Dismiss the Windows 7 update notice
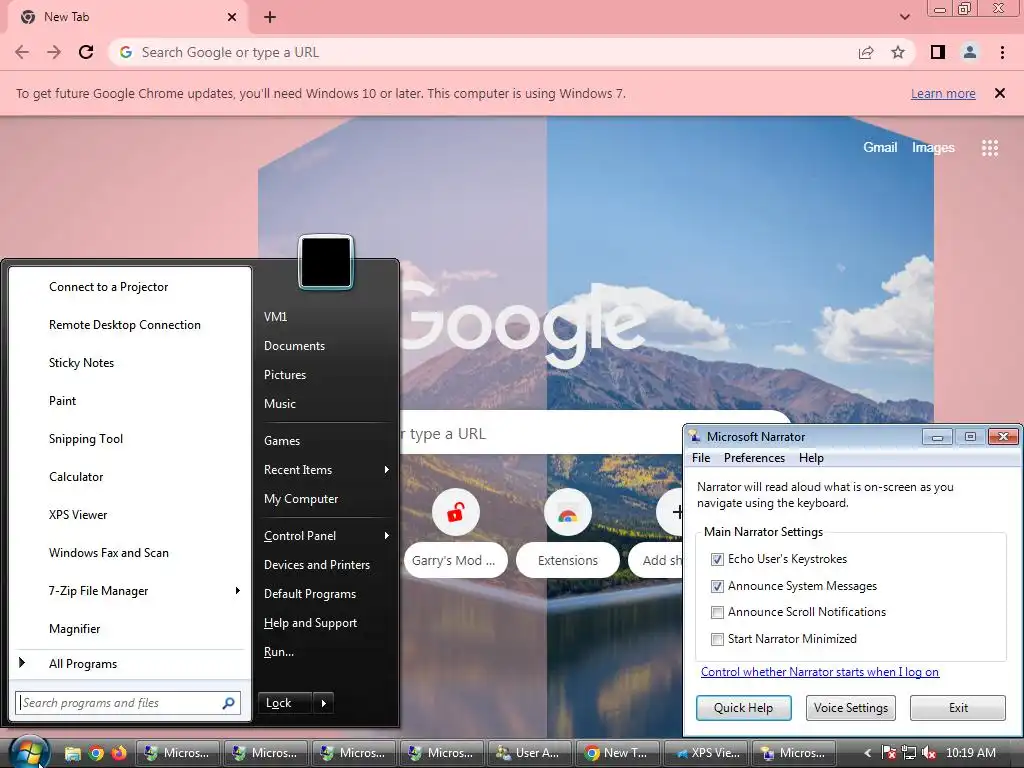This screenshot has width=1024, height=768. [1000, 93]
